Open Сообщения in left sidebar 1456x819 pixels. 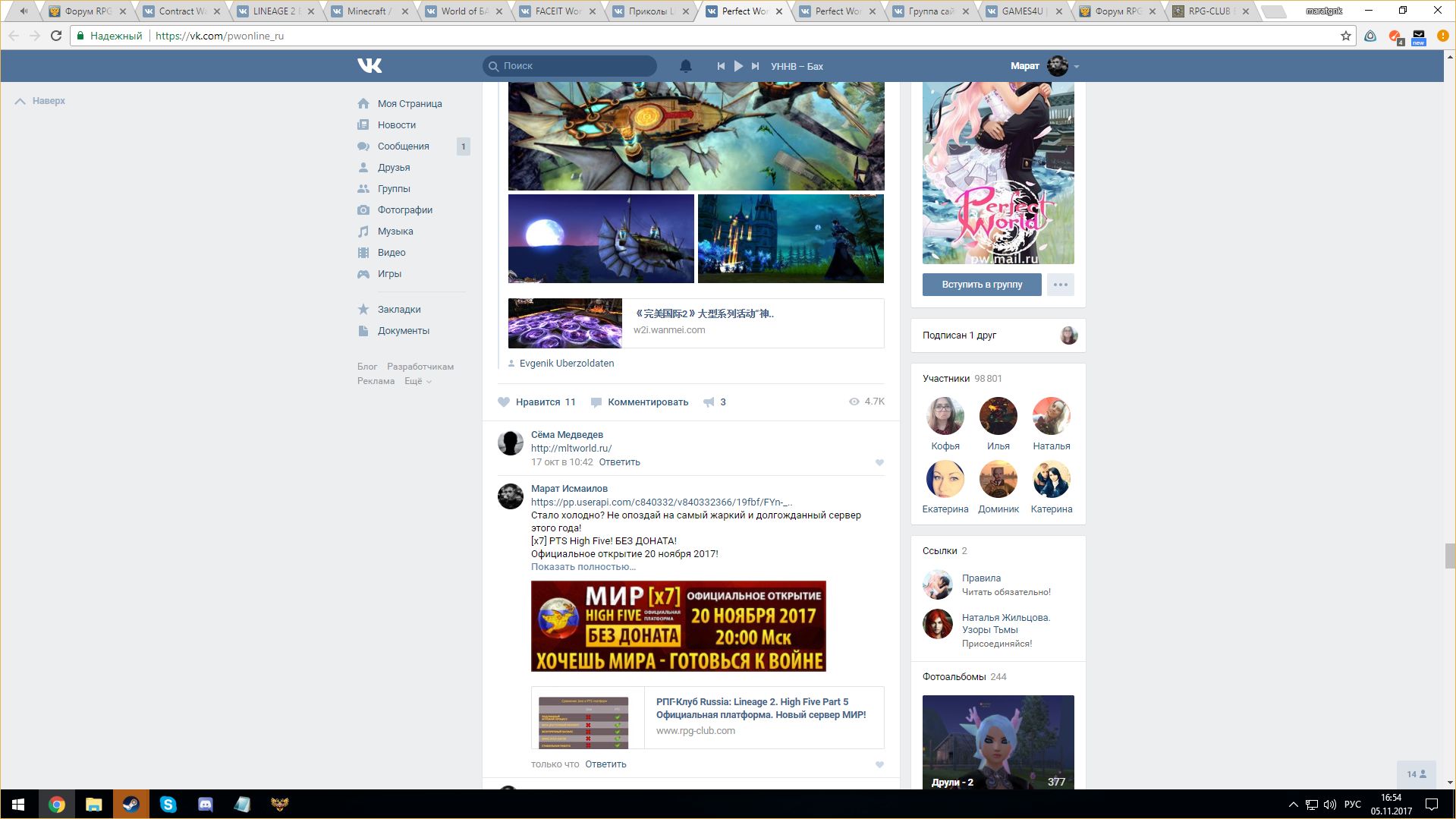click(x=403, y=146)
